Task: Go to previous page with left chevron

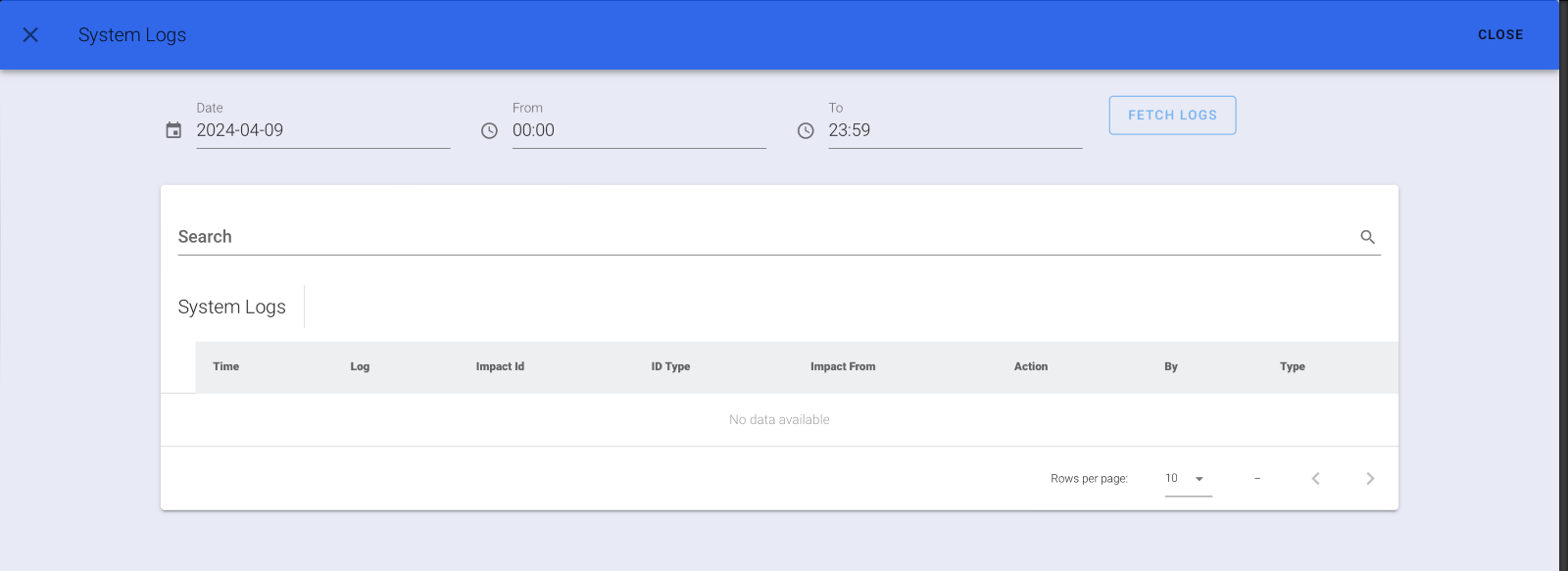Action: 1315,479
